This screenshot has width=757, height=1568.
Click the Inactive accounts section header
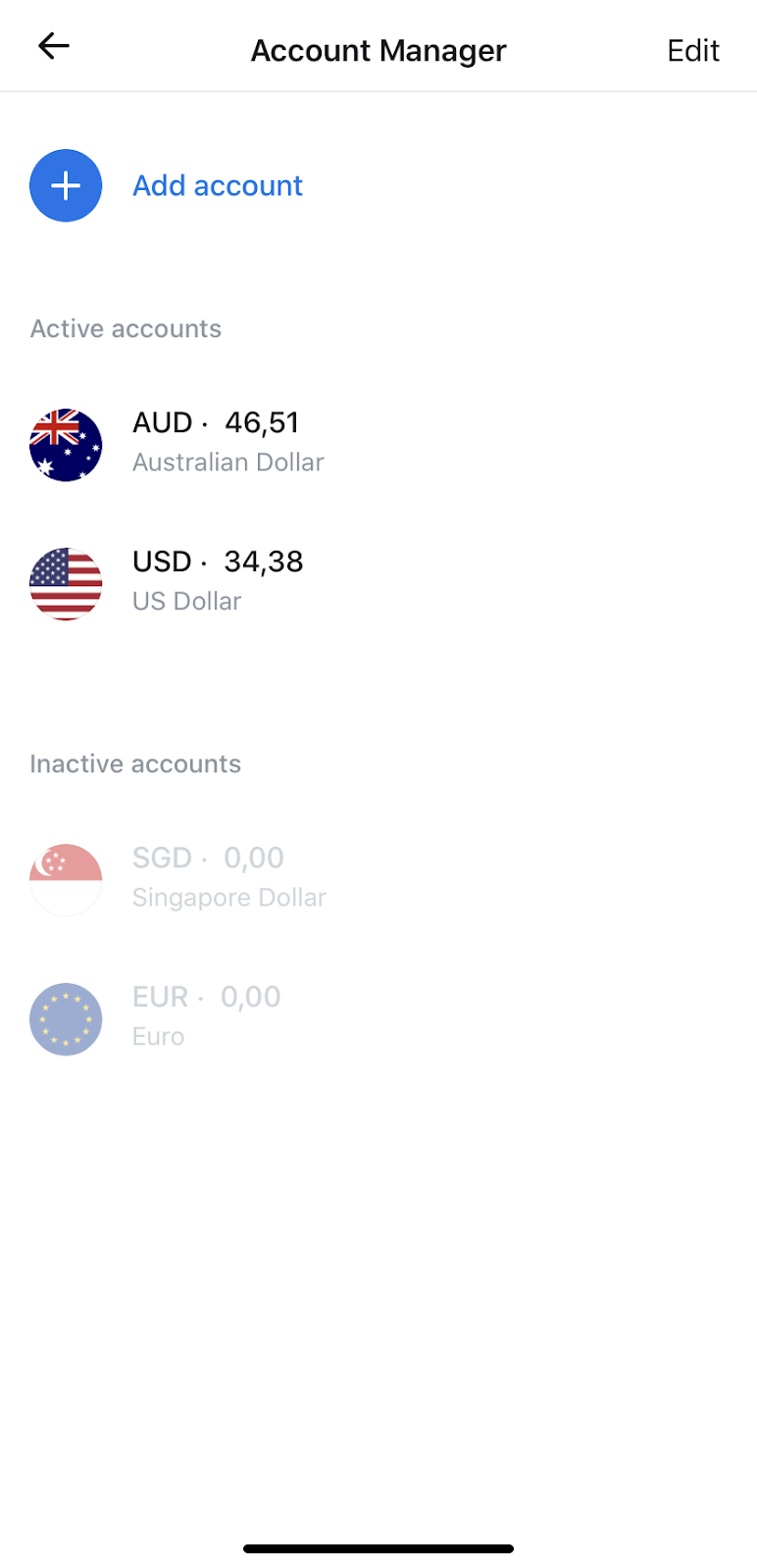(135, 764)
